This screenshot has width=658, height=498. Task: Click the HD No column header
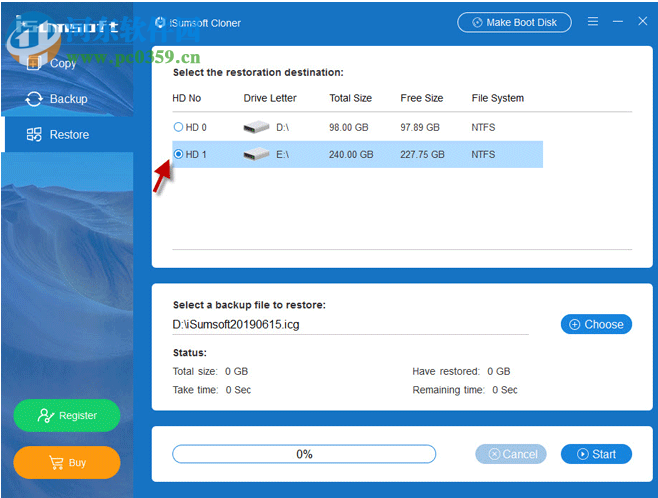(187, 98)
